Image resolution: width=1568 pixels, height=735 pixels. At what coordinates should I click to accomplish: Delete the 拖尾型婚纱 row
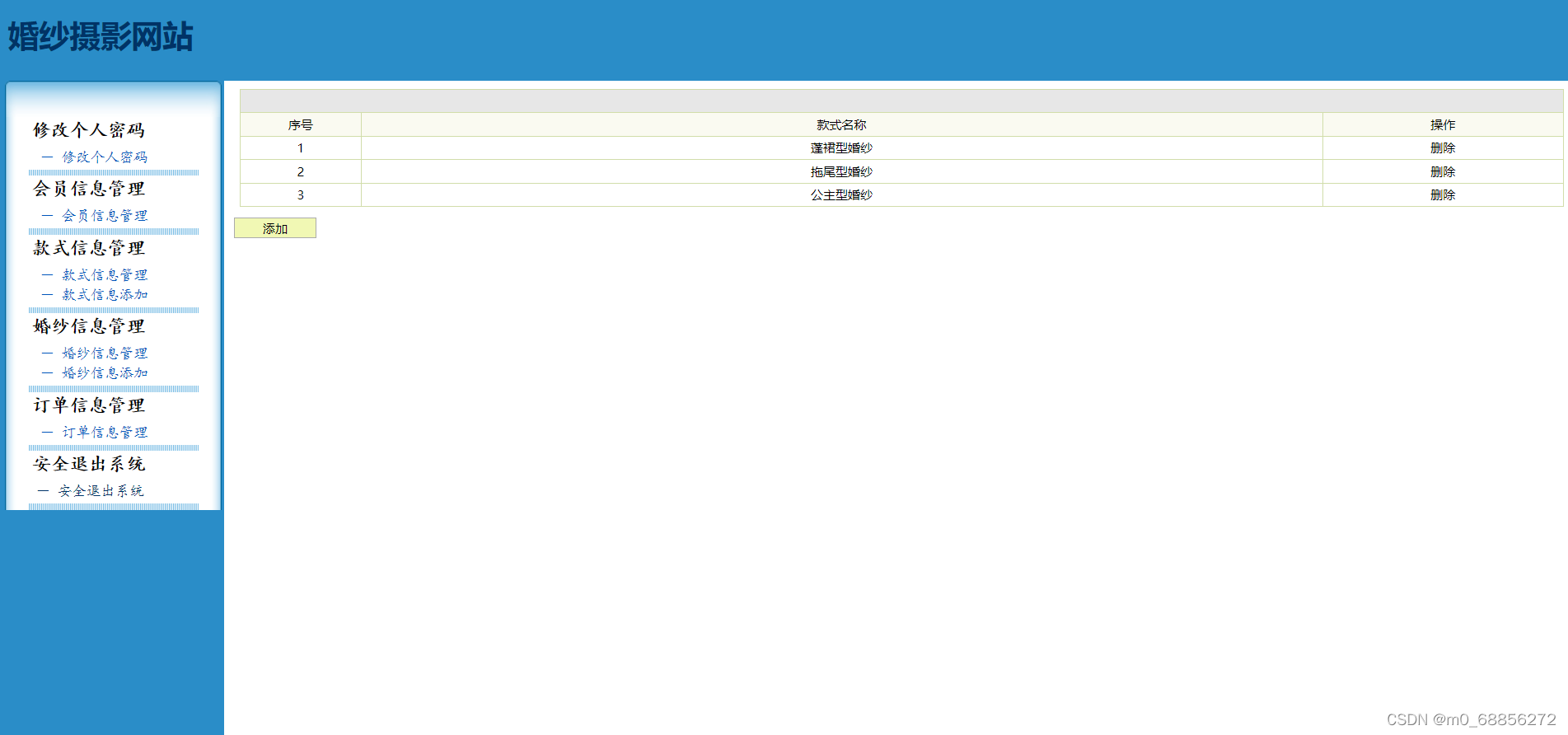[x=1443, y=171]
